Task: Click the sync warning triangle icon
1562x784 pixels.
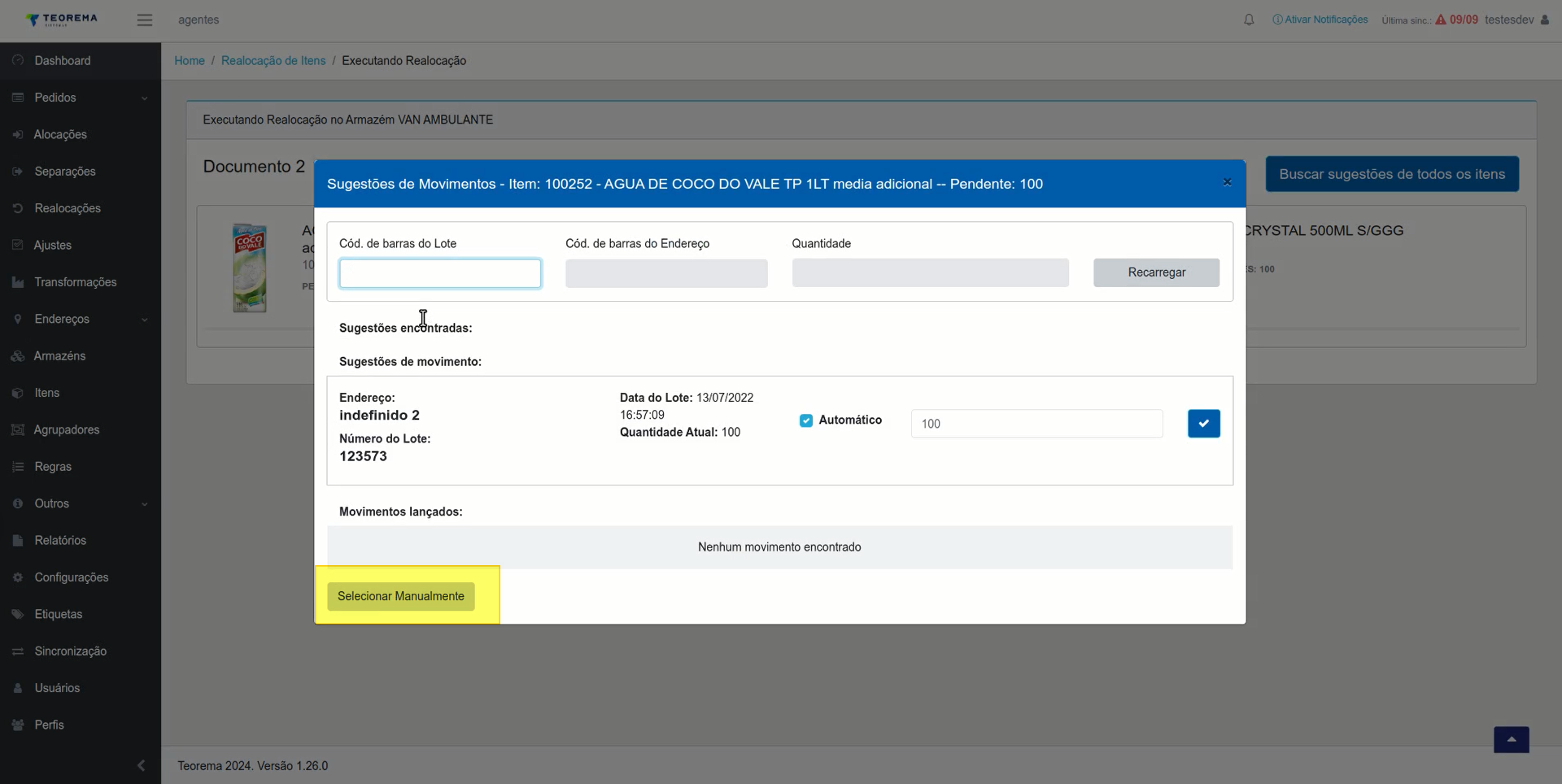Action: [x=1441, y=20]
